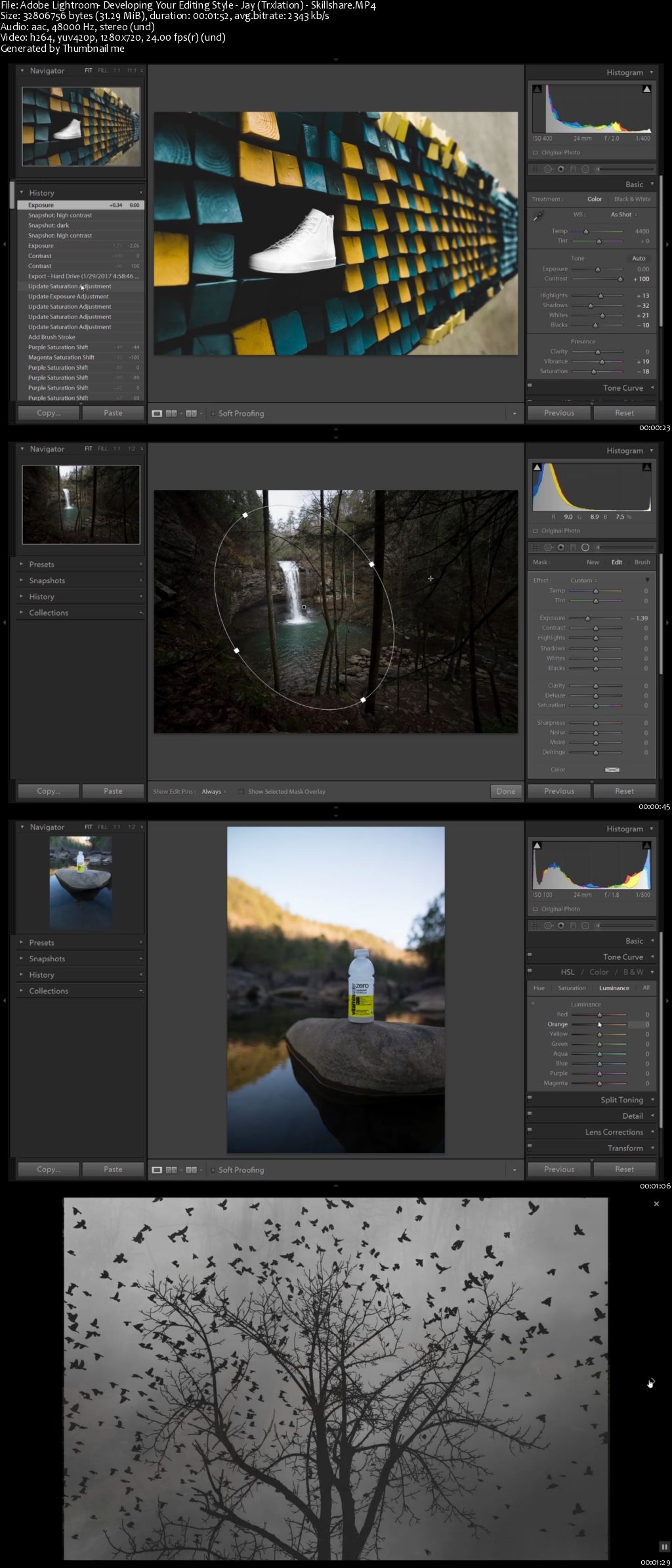Click Navigator thumbnail in sneaker frame
Image resolution: width=672 pixels, height=1568 pixels.
pyautogui.click(x=81, y=126)
